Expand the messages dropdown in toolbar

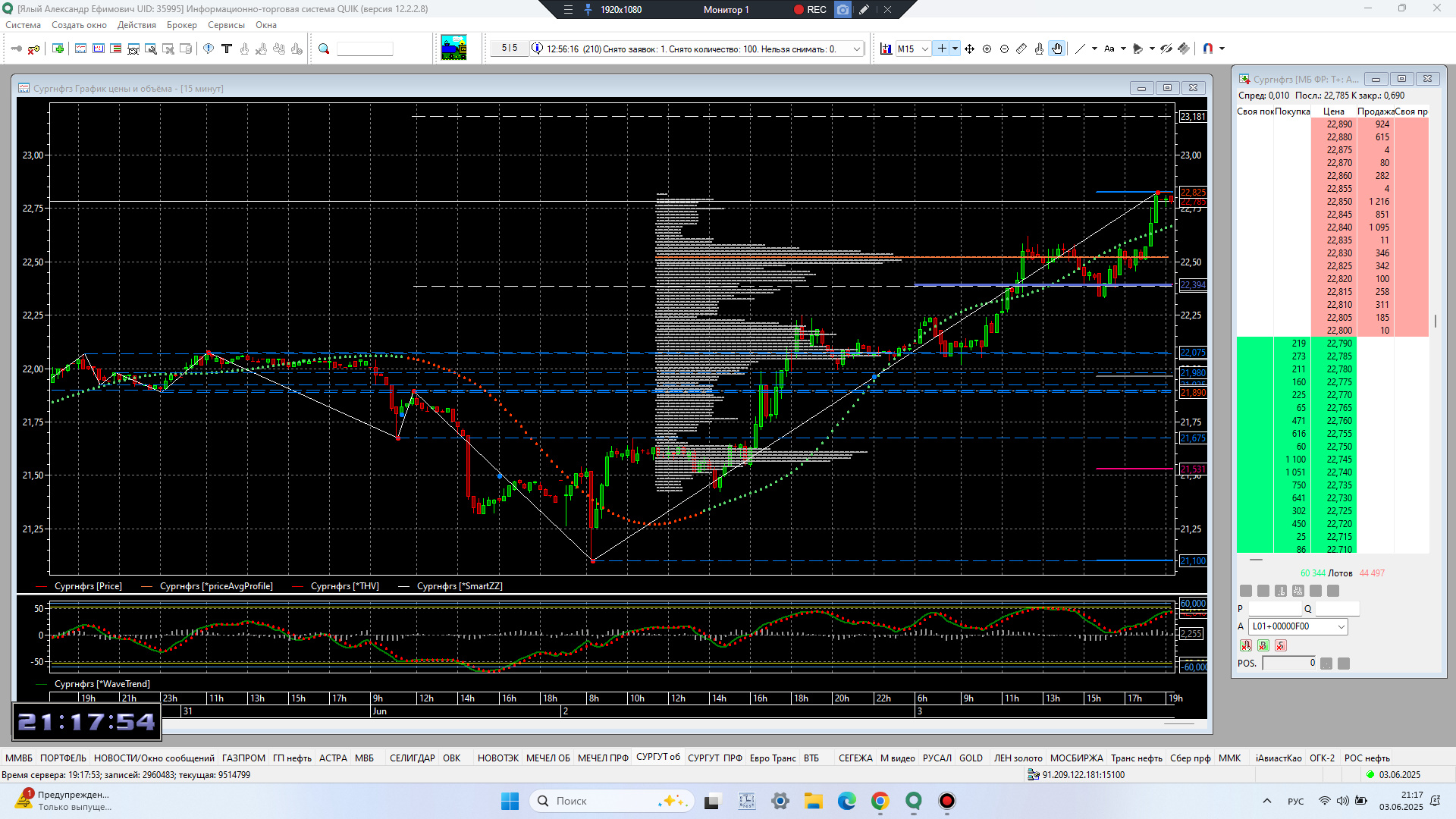[857, 49]
